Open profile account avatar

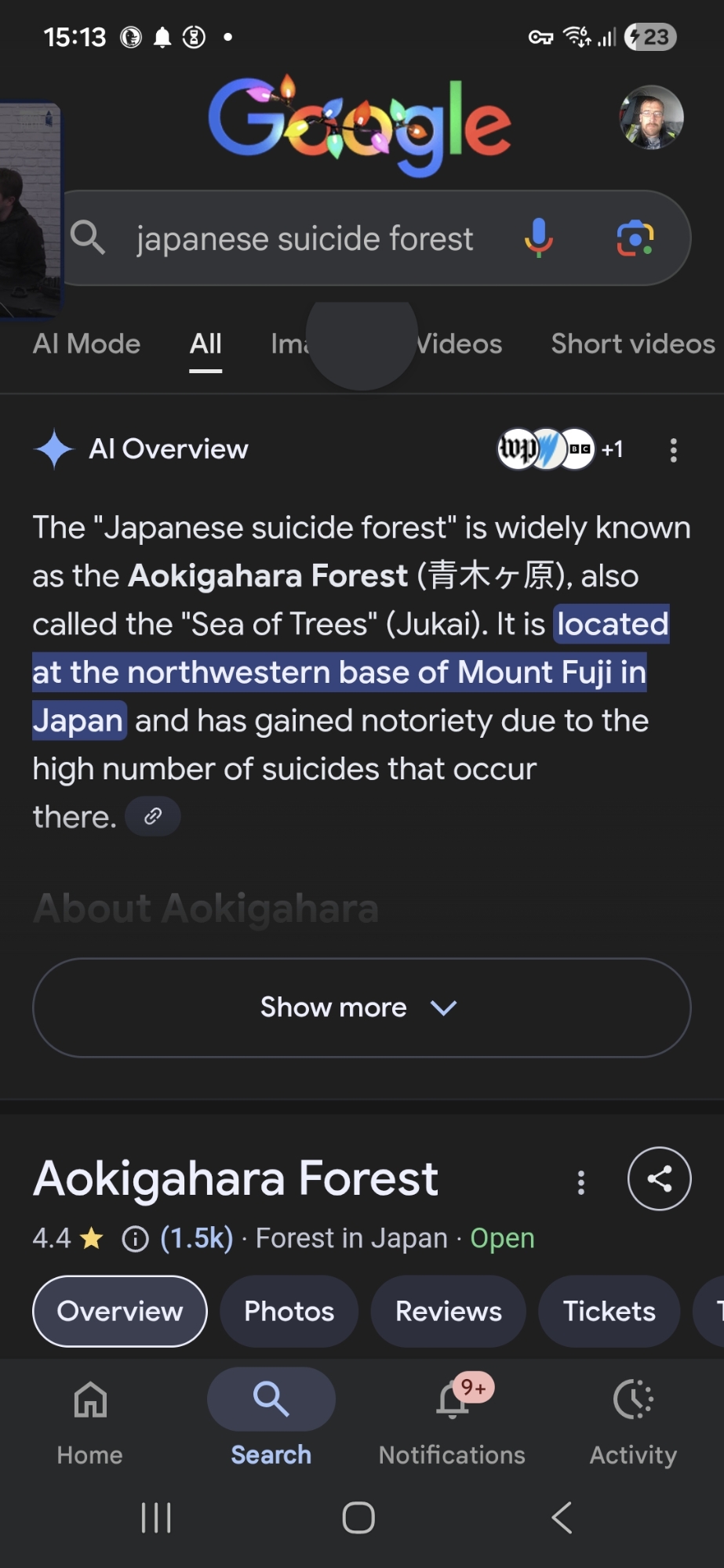651,118
